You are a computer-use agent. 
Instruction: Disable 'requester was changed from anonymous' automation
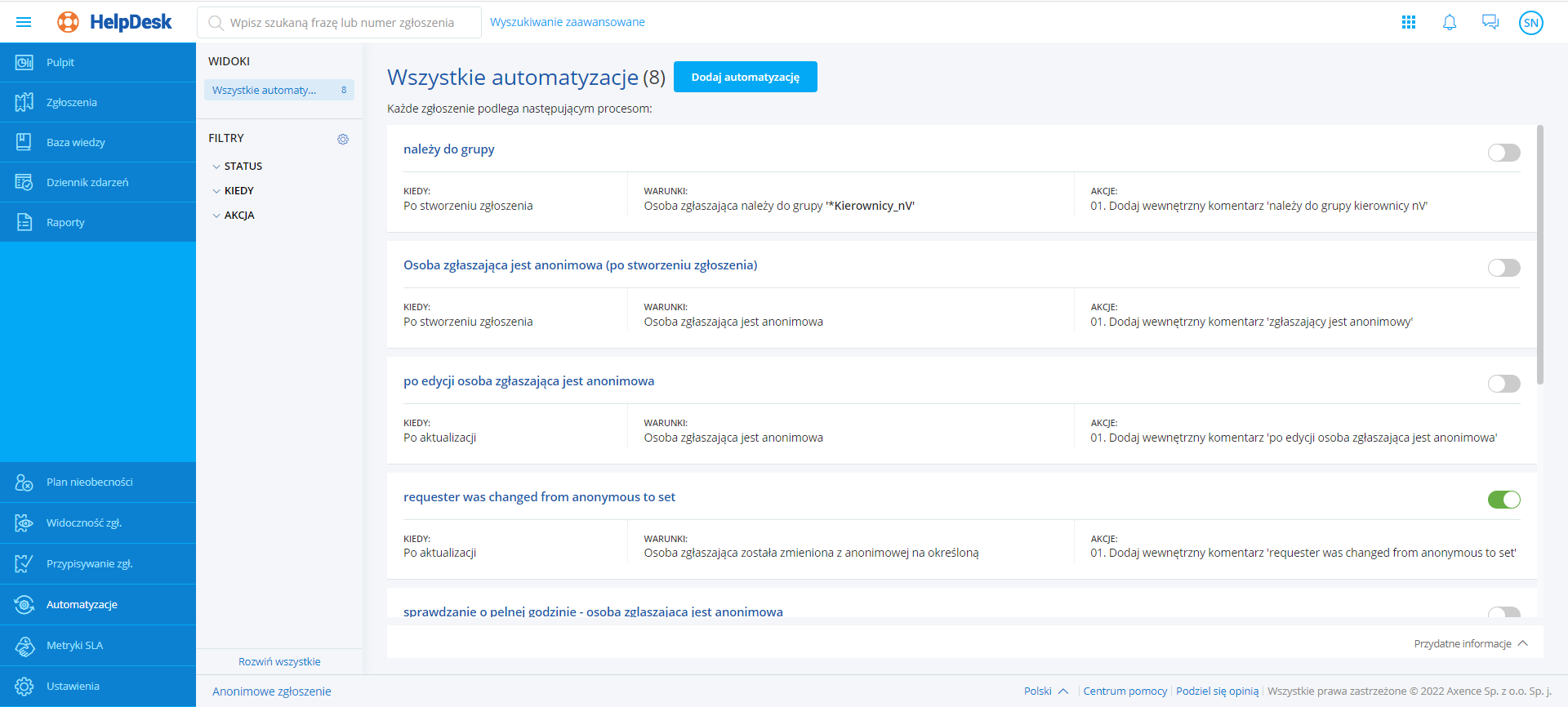pos(1503,500)
